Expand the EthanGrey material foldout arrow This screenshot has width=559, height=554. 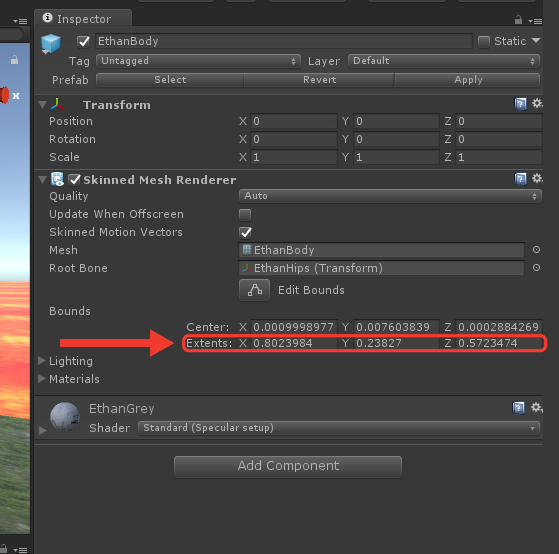(x=42, y=430)
